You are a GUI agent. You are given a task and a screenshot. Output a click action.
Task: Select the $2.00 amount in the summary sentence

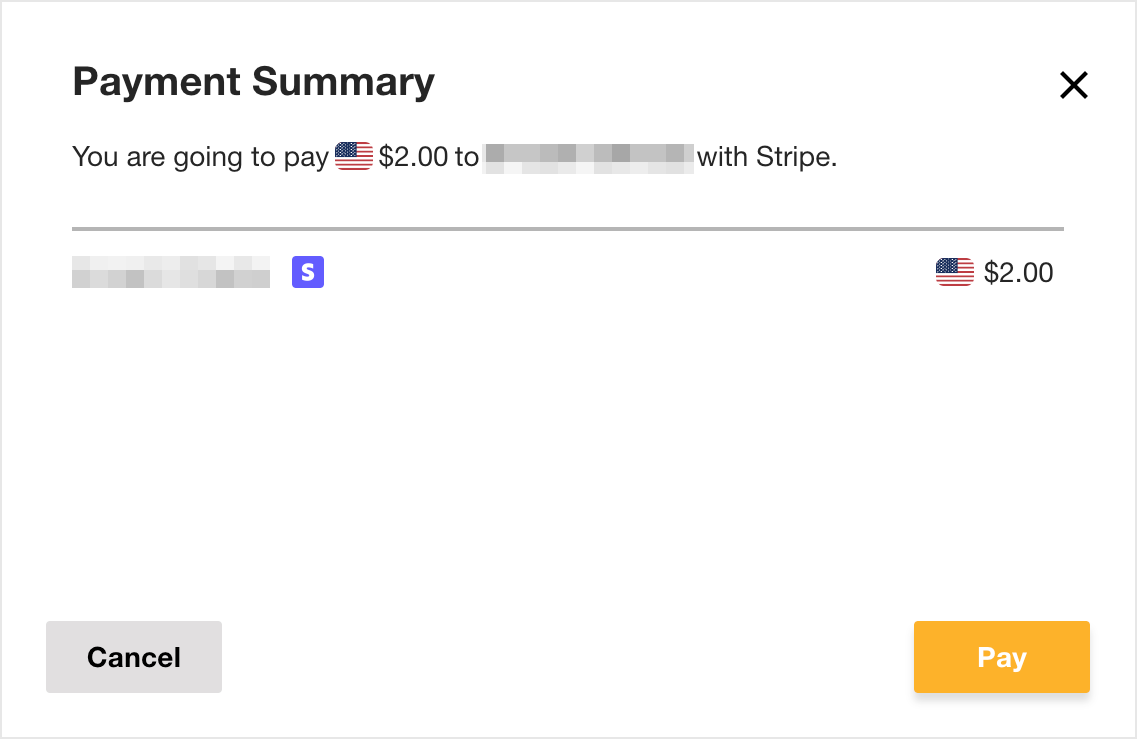(x=413, y=157)
